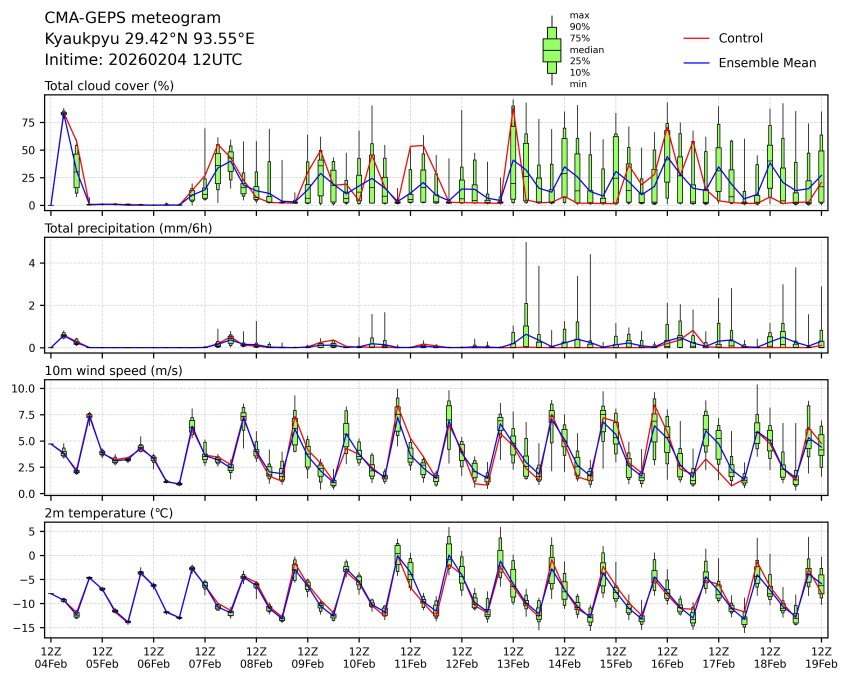
Task: Click the 11Feb date axis label
Action: coord(410,663)
